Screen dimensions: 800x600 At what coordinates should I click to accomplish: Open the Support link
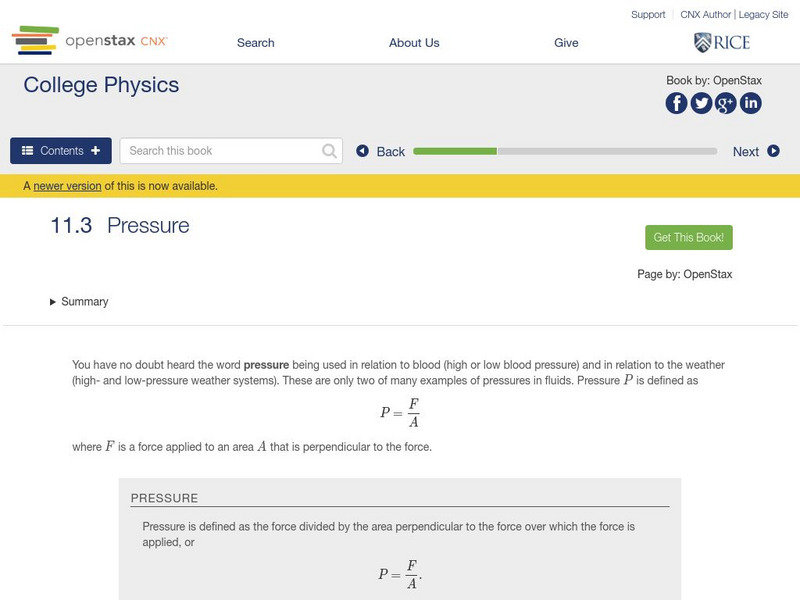[x=648, y=15]
